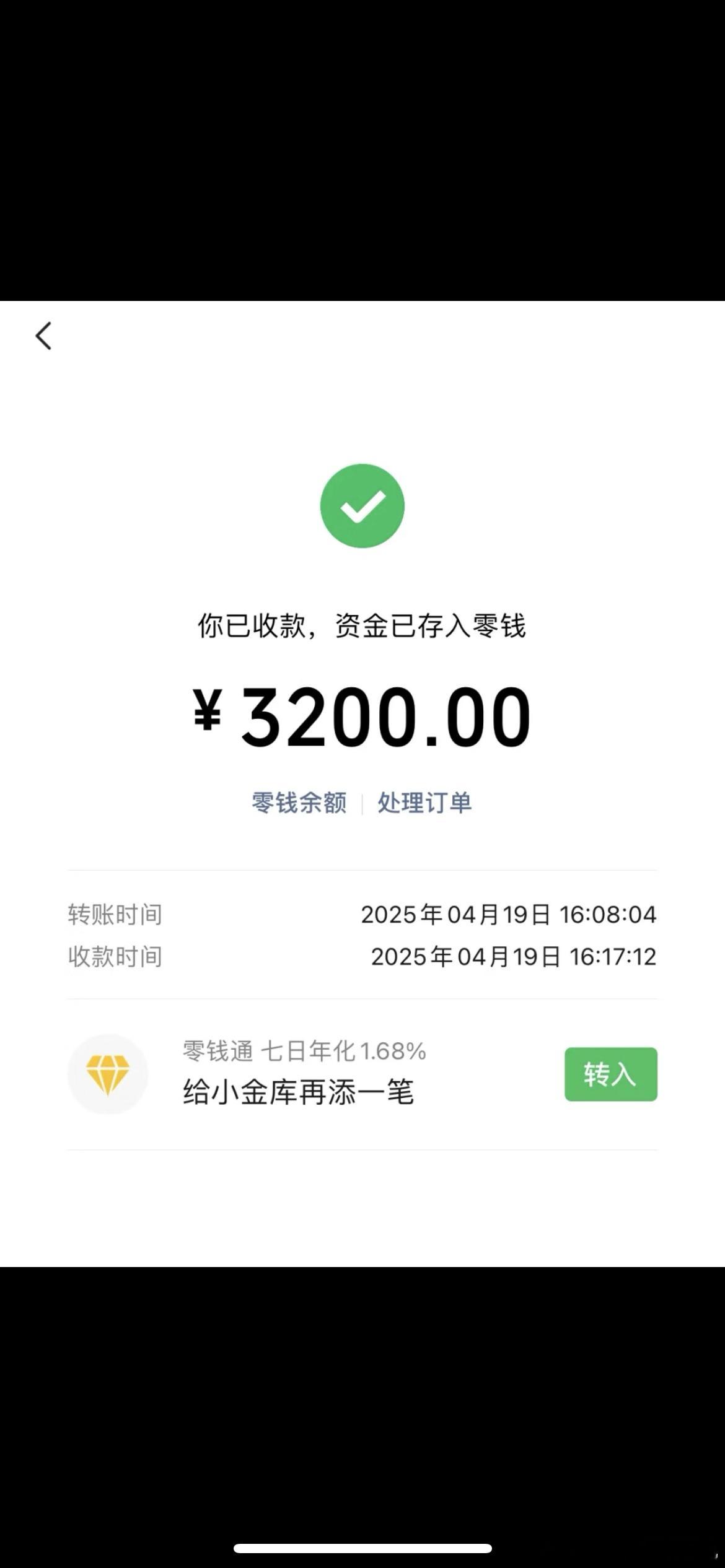
Task: Click the date in the 转账时间 row
Action: pos(455,915)
